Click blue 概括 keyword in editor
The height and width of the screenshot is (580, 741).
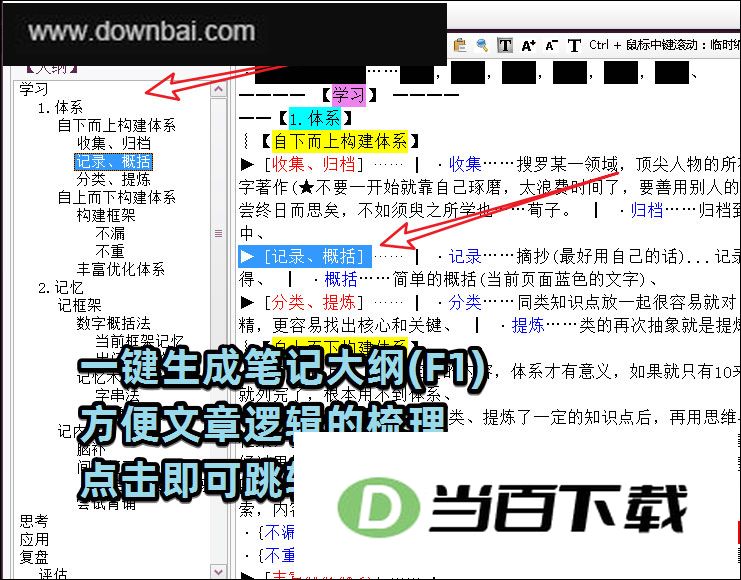[x=341, y=279]
